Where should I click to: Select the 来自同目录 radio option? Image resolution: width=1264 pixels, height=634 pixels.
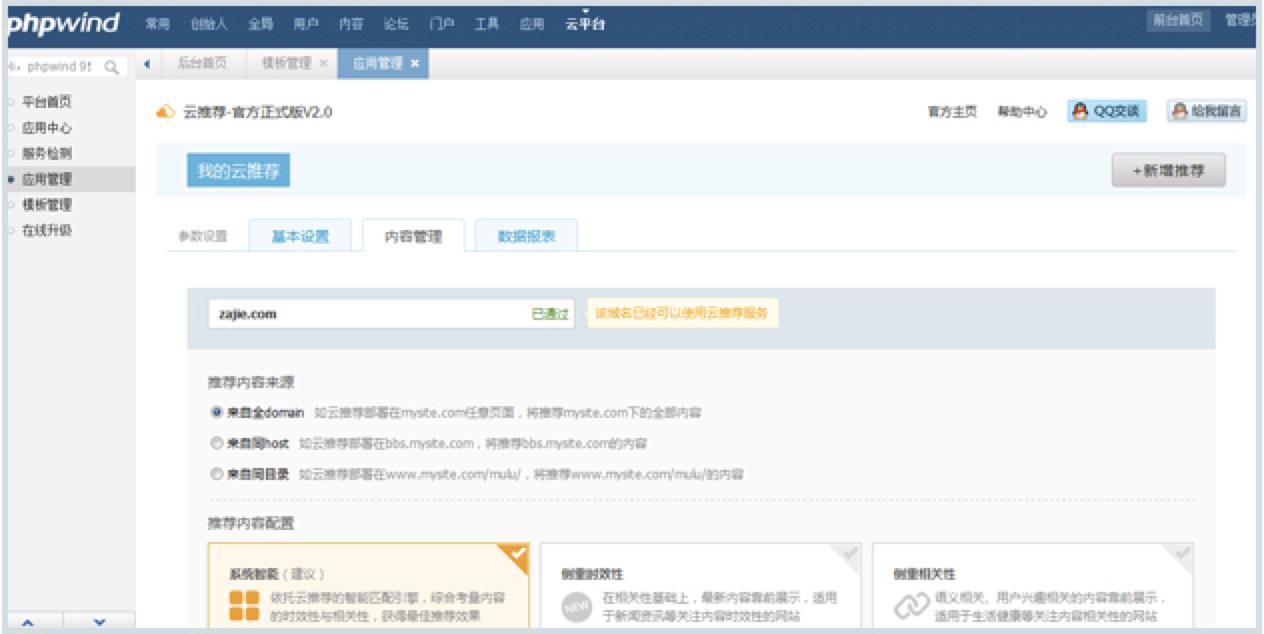(216, 474)
